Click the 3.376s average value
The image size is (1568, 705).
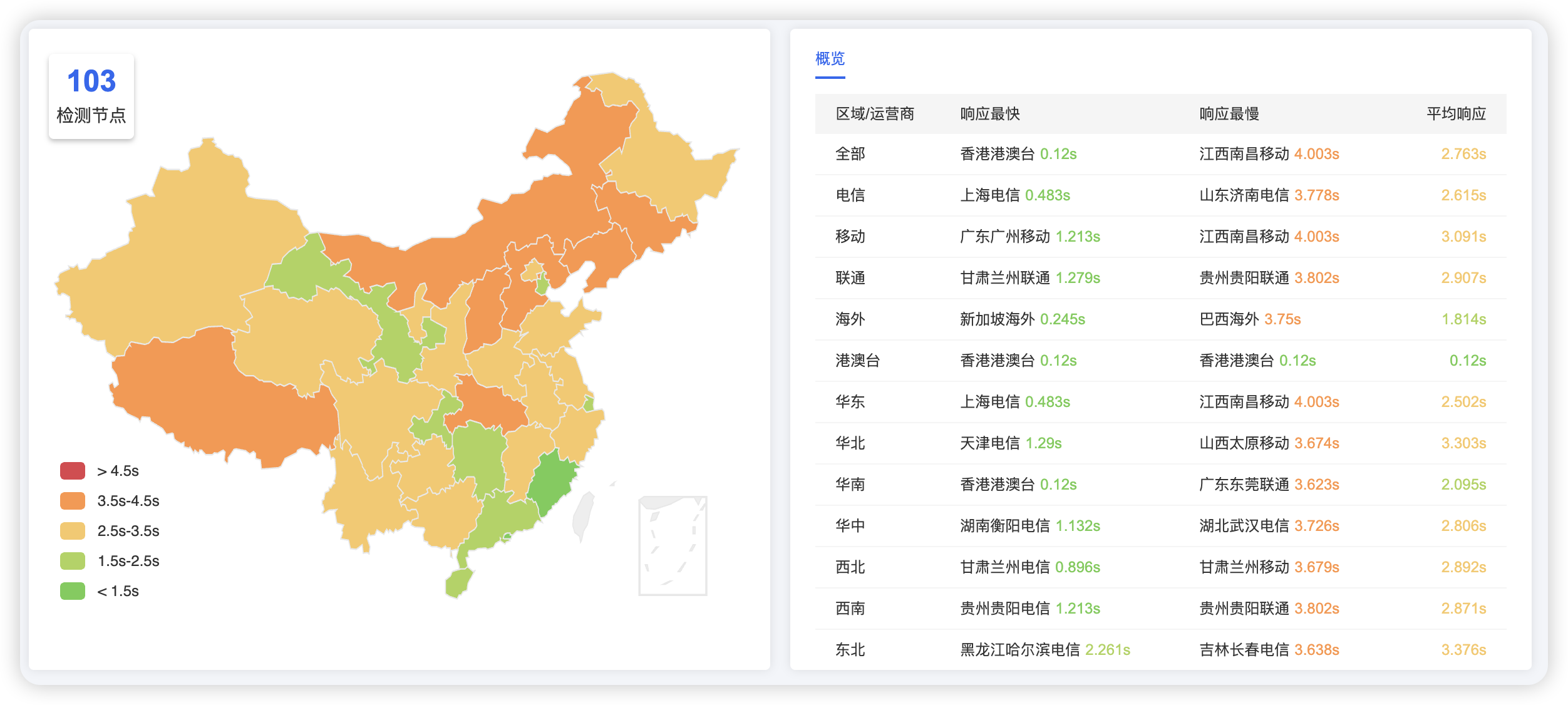click(x=1463, y=650)
